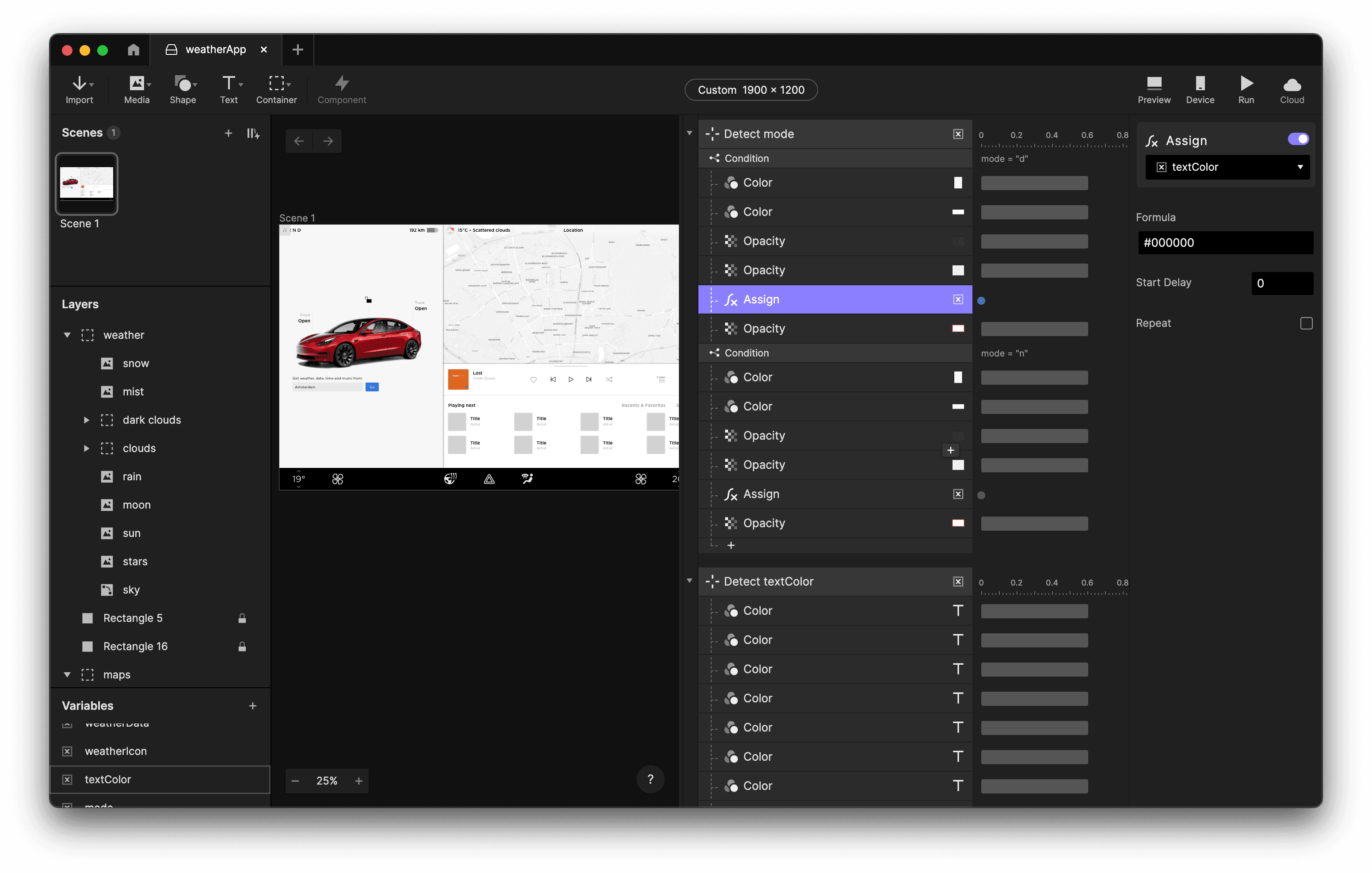Unlock the Rectangle 5 layer
1372x873 pixels.
click(242, 618)
